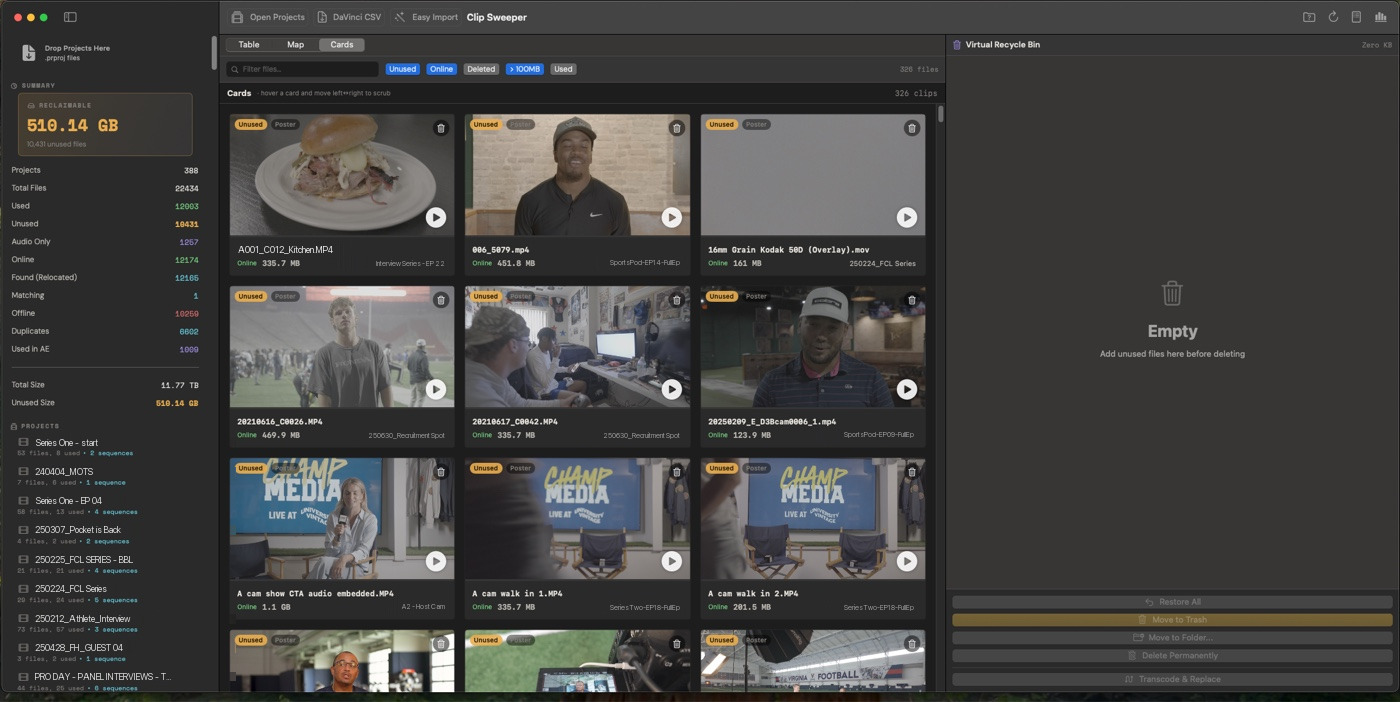Click the Virtual Recycle Bin purple trash icon
This screenshot has height=702, width=1400.
[x=957, y=45]
